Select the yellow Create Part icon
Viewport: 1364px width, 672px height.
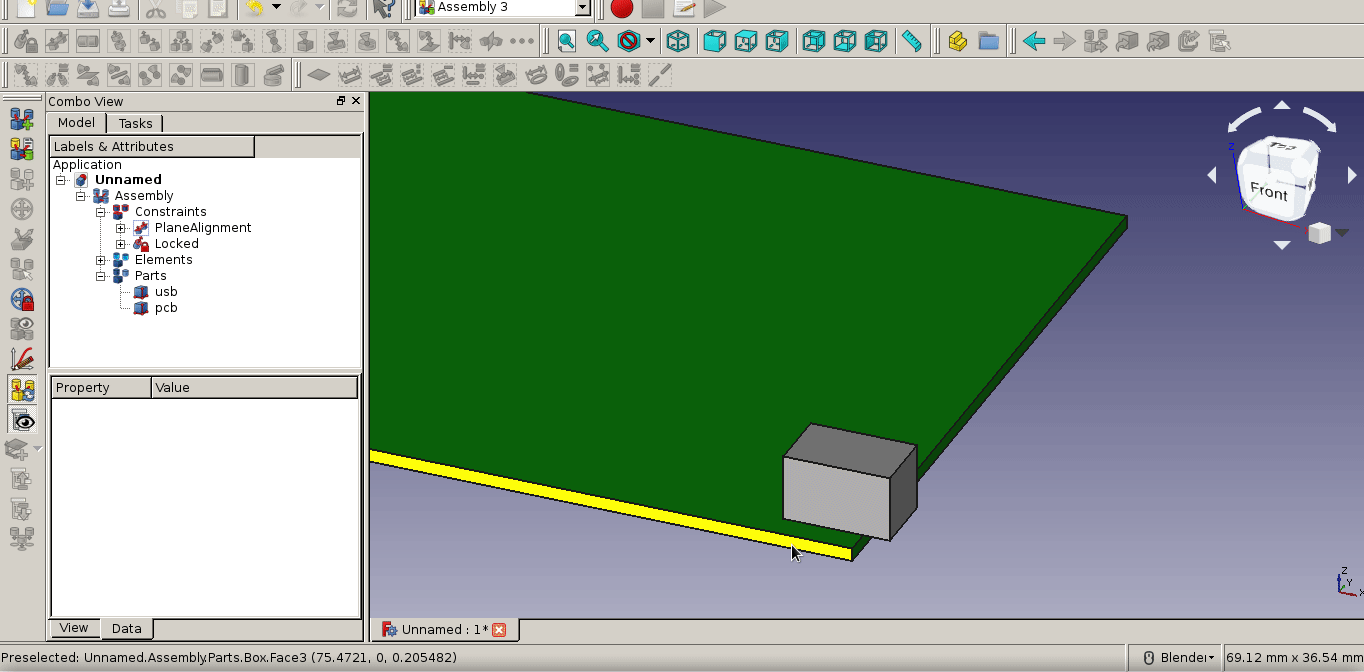[957, 41]
